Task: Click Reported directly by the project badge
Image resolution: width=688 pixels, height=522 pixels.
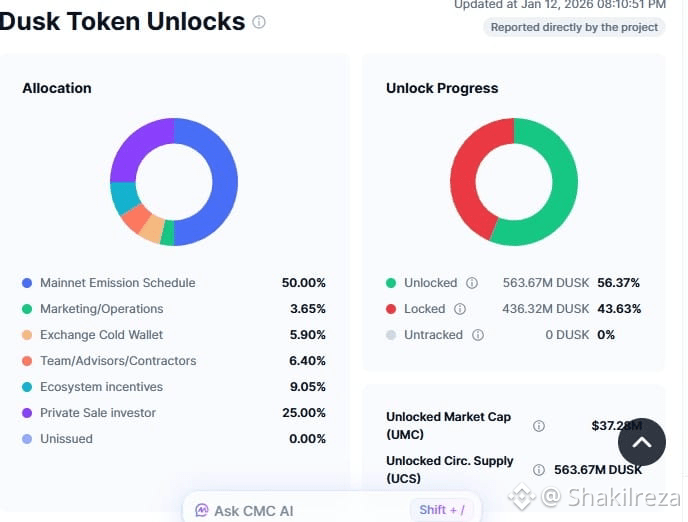Action: [x=575, y=27]
